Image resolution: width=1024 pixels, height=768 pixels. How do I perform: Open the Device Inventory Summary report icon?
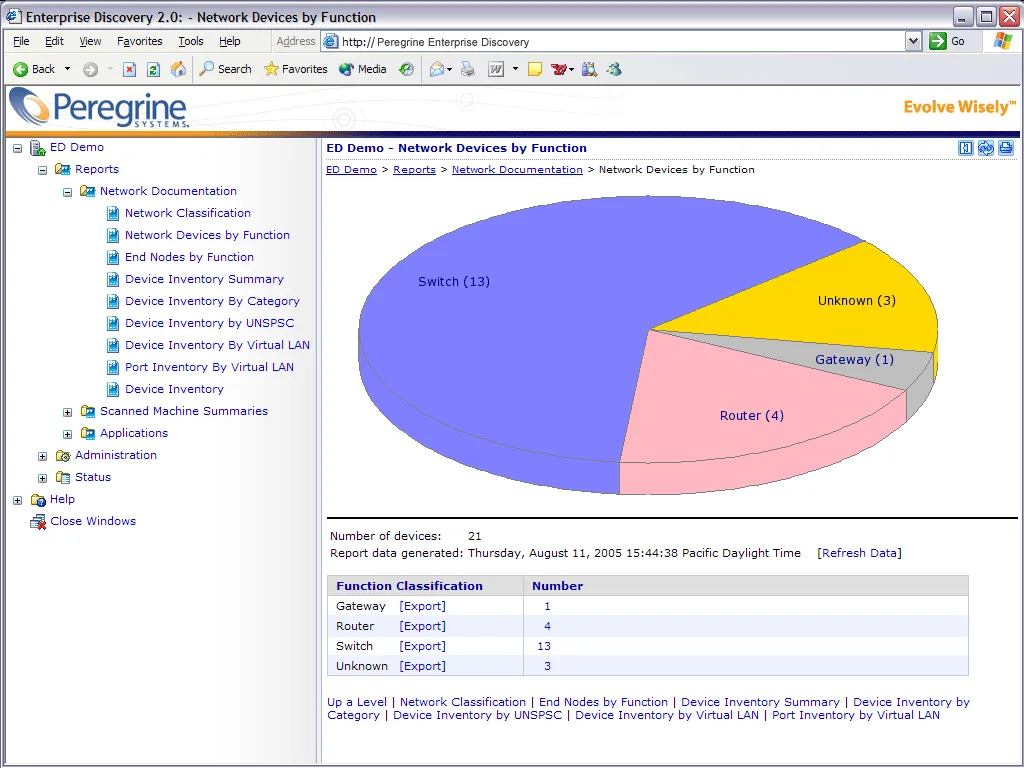point(113,280)
